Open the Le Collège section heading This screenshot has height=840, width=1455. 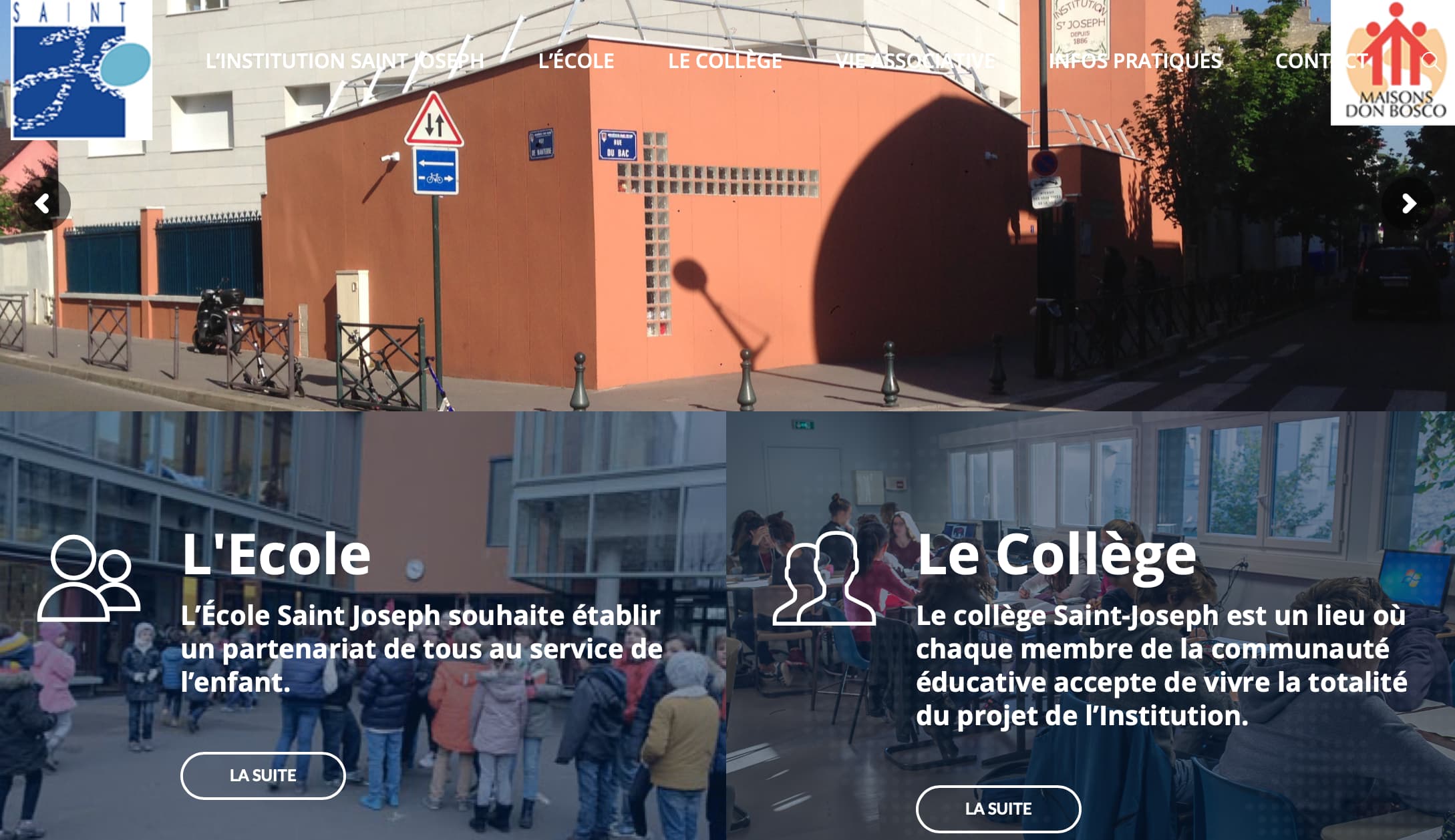1057,554
